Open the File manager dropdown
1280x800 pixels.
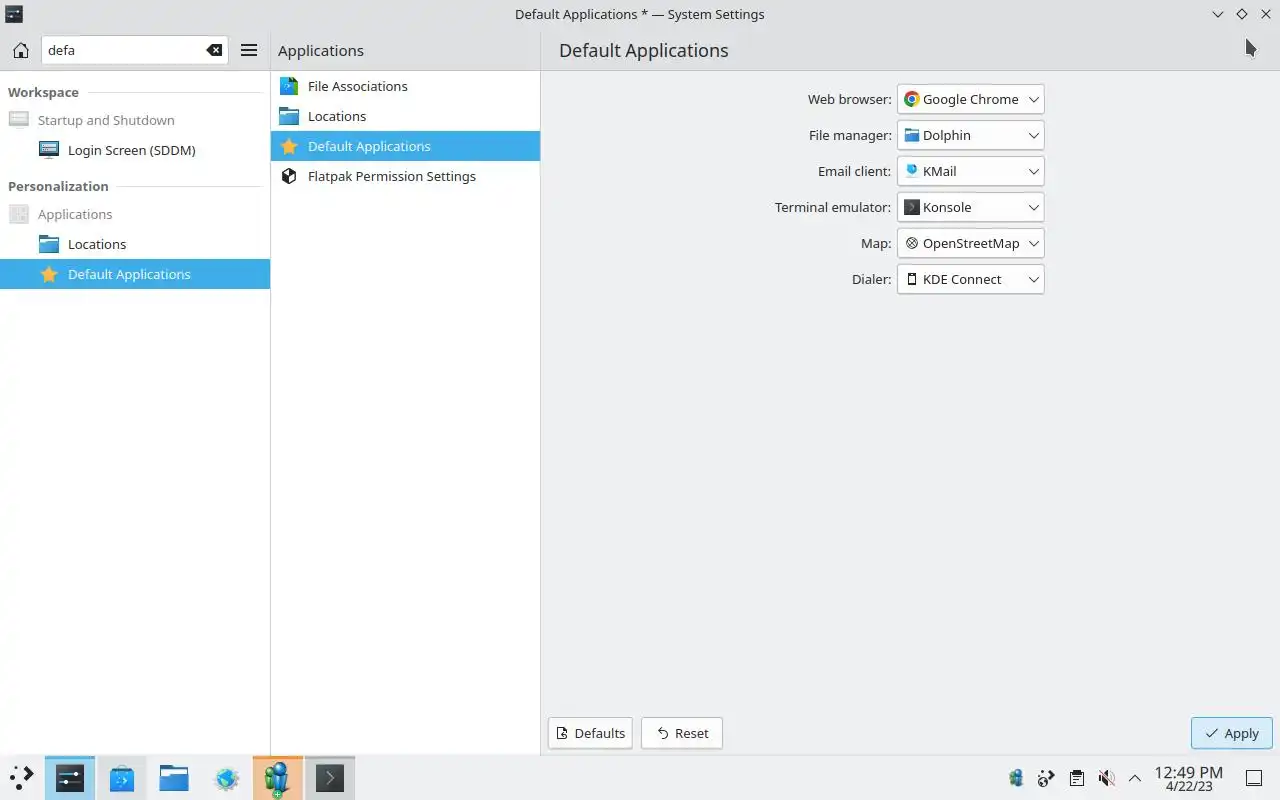click(x=970, y=135)
